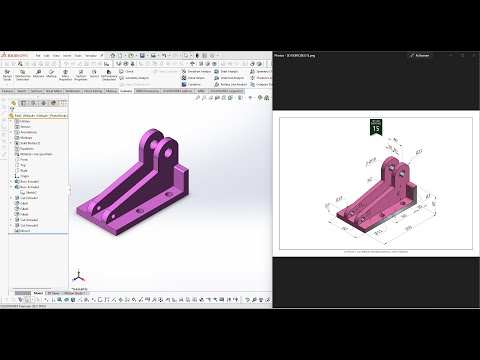
Task: Create a new document
Action: 120,55
